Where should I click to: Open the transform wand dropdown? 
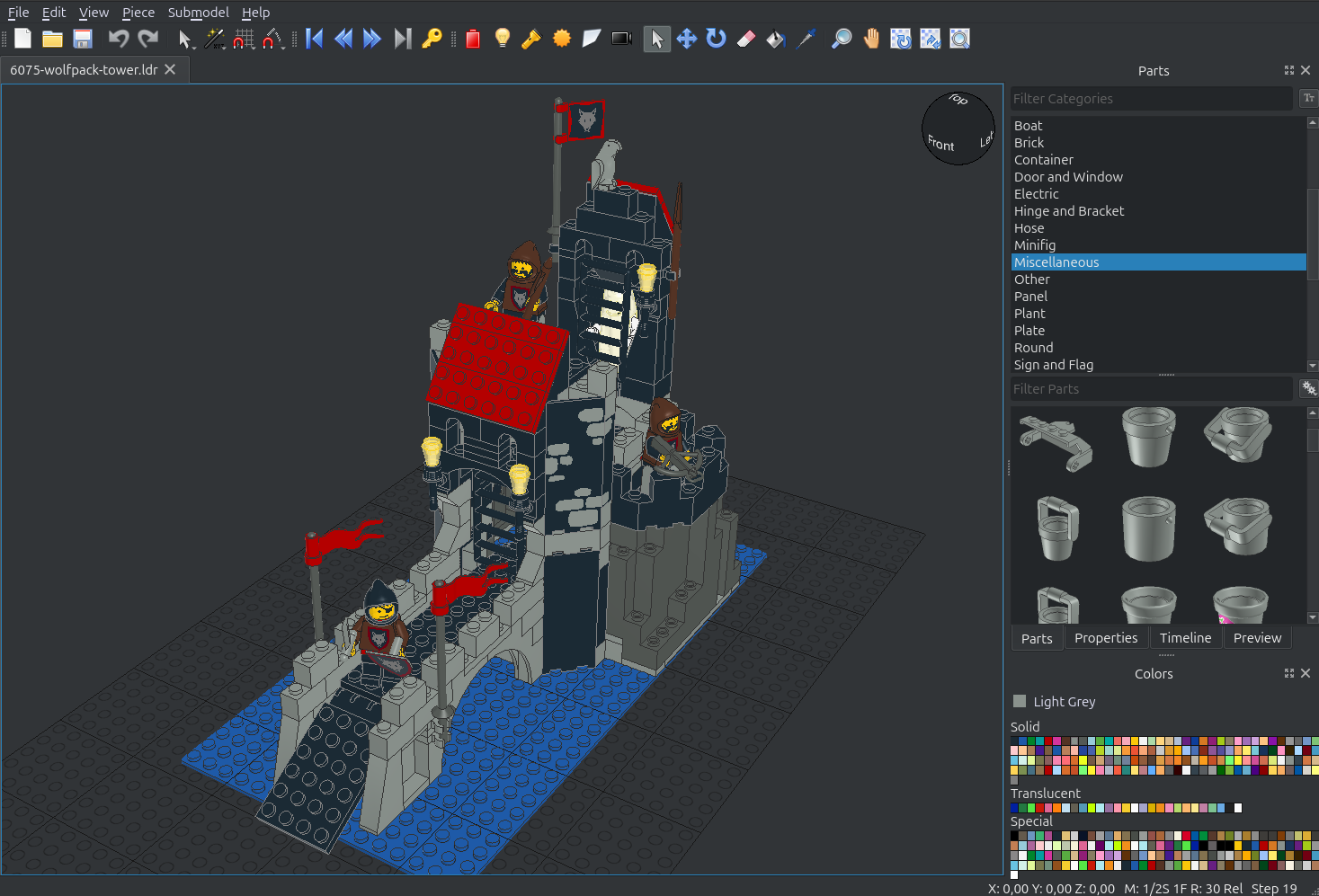pyautogui.click(x=215, y=39)
